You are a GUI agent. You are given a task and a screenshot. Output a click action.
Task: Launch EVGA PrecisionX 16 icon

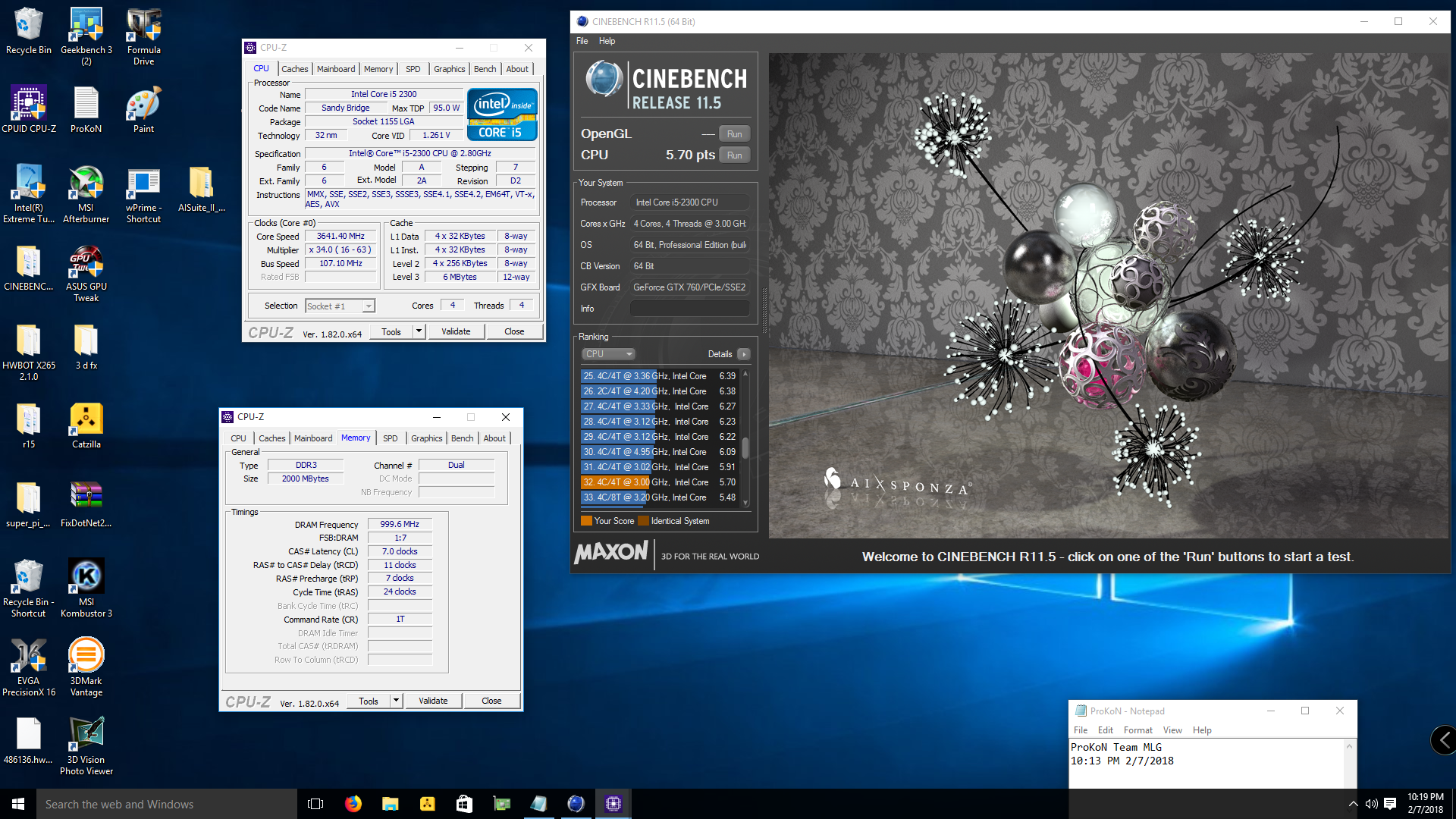click(29, 667)
